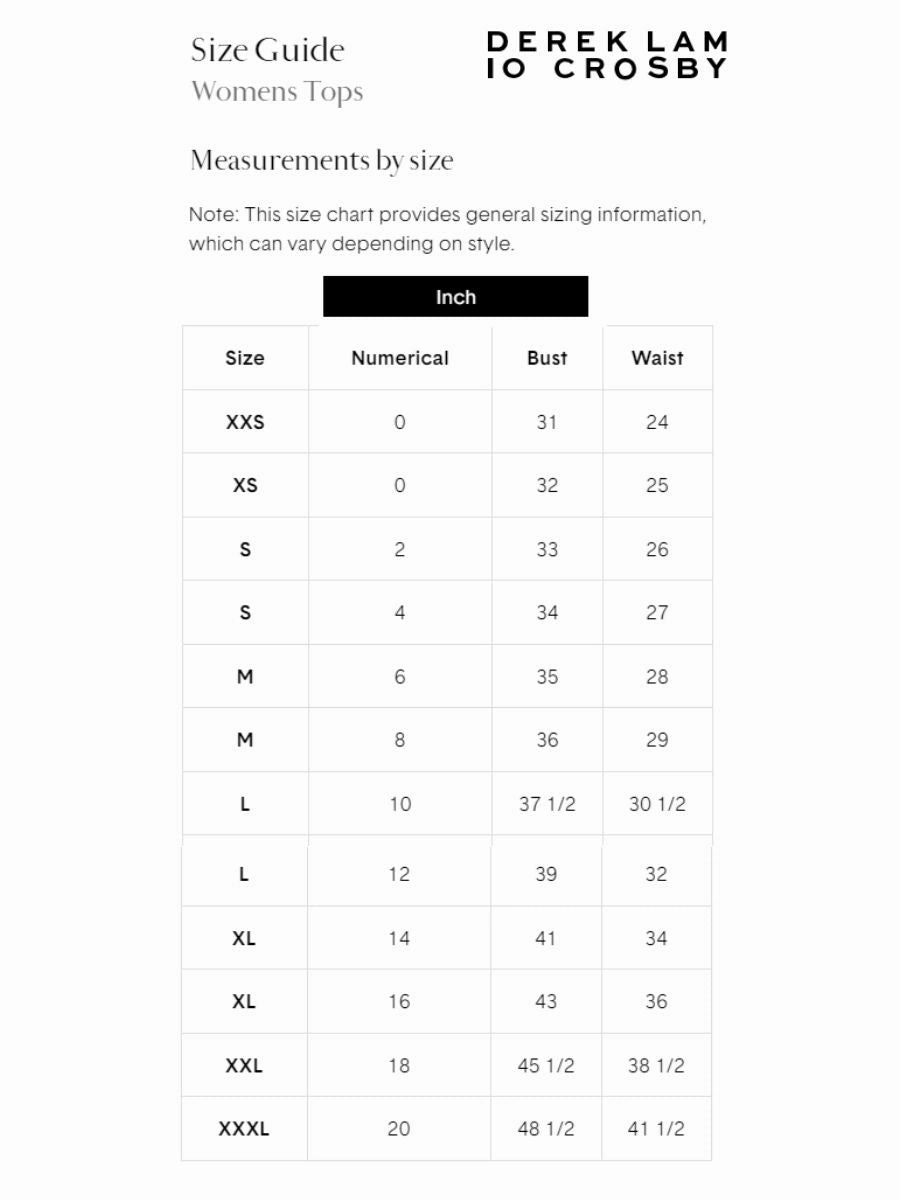Click the Size Guide heading
The width and height of the screenshot is (900, 1200).
267,50
